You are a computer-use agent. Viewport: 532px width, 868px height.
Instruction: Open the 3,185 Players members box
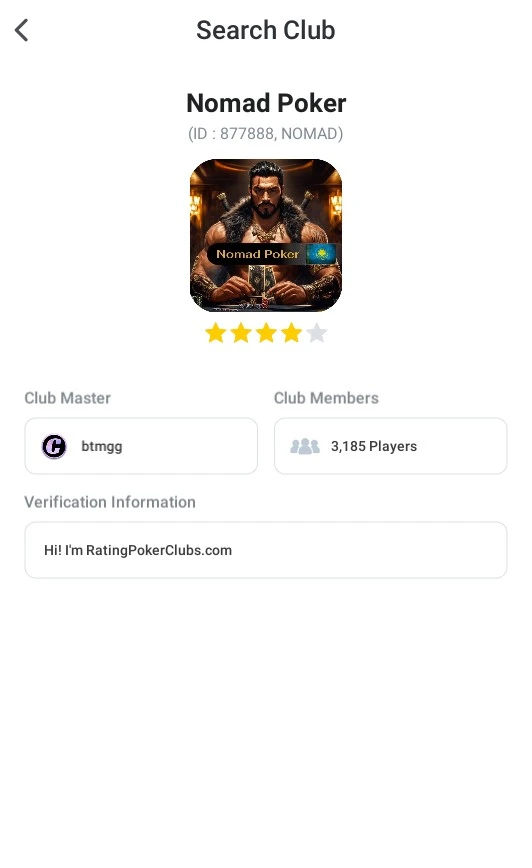390,446
